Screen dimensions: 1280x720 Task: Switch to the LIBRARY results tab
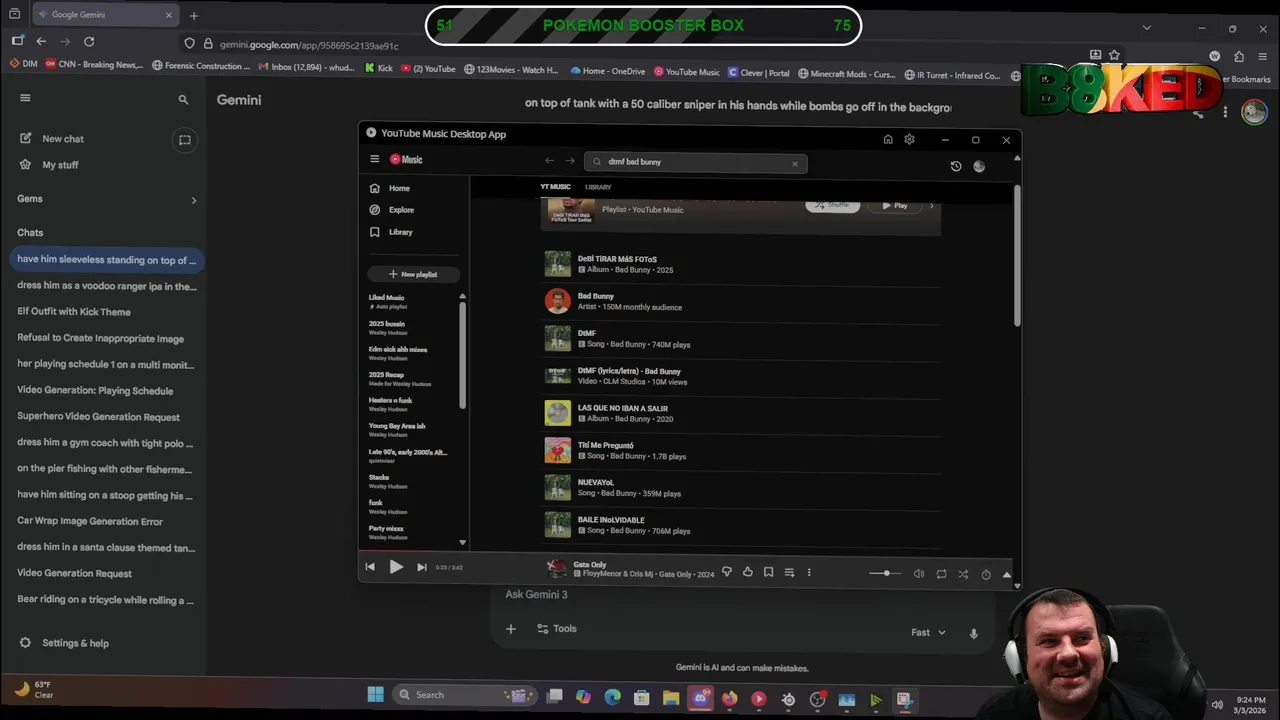598,187
